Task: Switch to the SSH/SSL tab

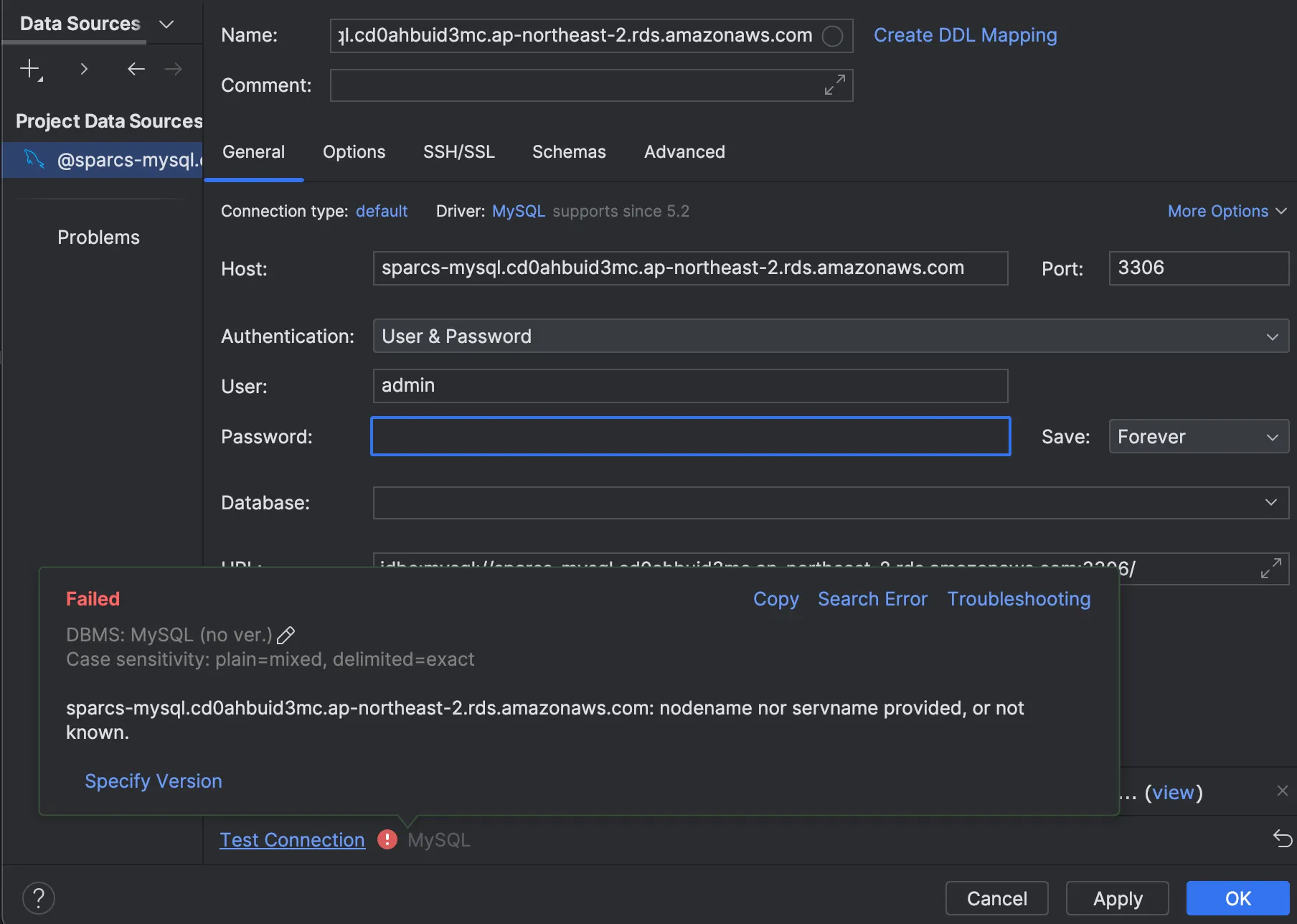Action: [x=459, y=152]
